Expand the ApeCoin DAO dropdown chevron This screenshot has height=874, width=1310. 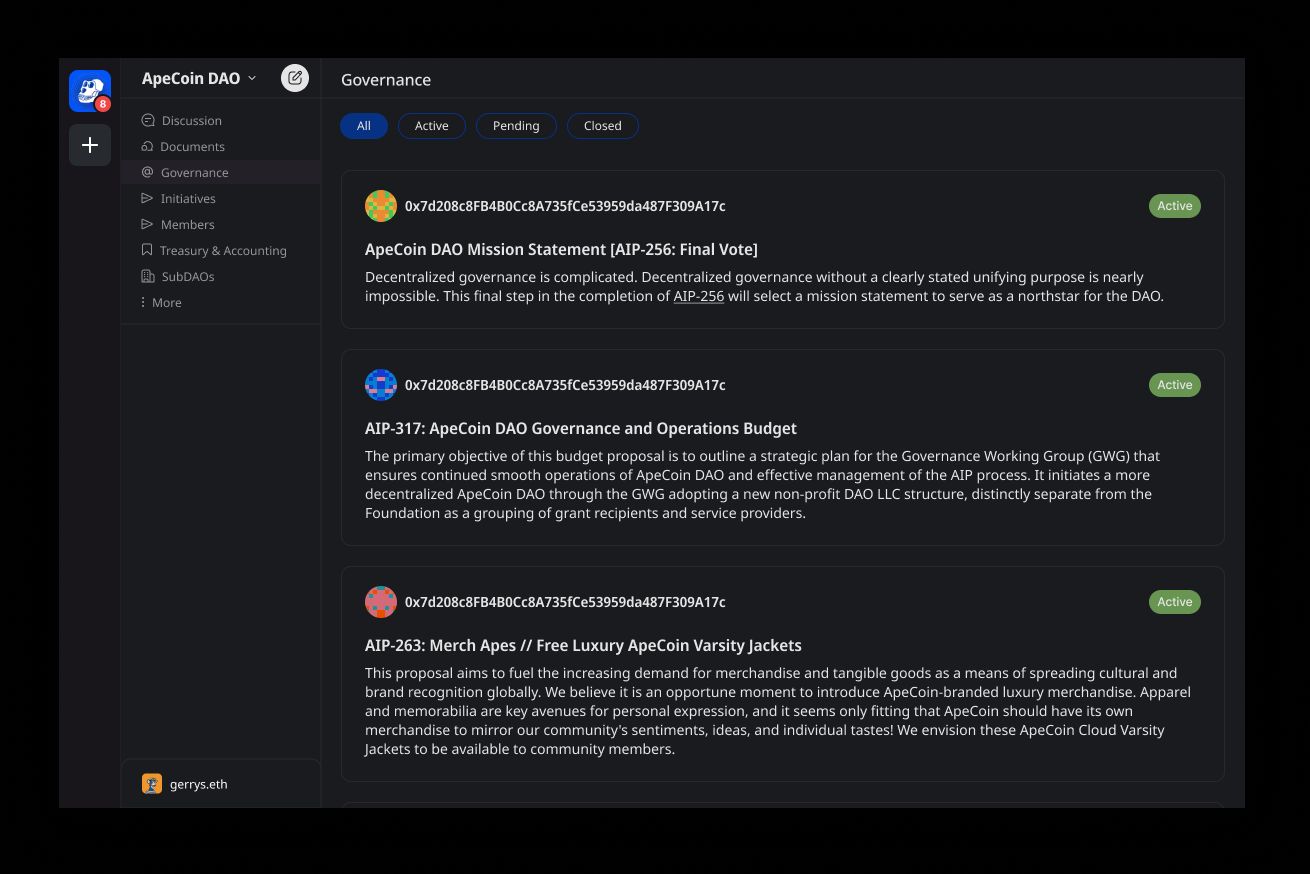252,78
